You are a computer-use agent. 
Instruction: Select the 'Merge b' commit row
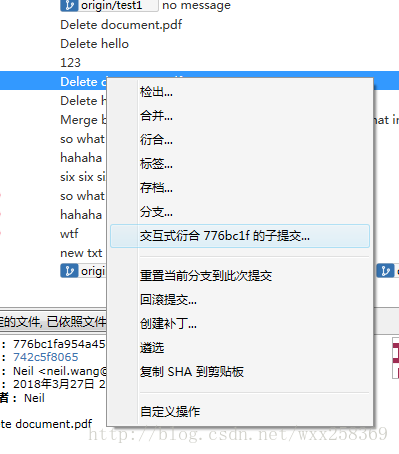pos(83,120)
